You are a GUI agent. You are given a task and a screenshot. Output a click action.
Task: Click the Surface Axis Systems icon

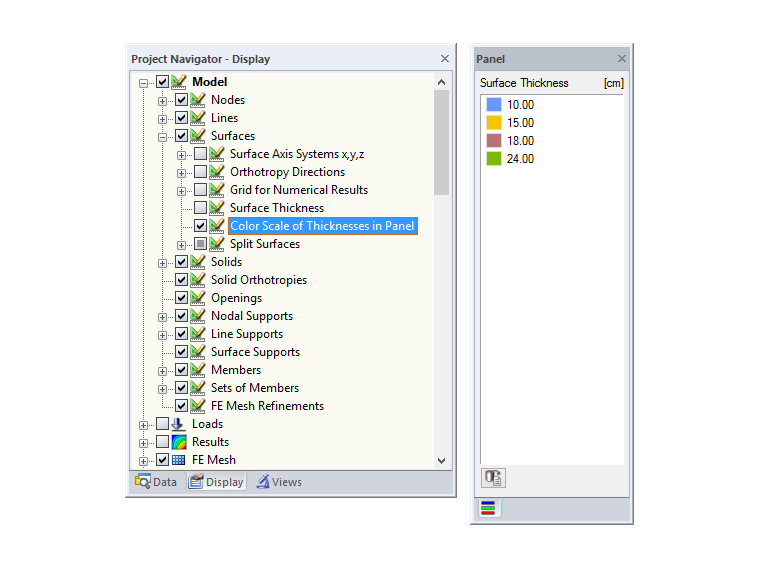(x=217, y=154)
